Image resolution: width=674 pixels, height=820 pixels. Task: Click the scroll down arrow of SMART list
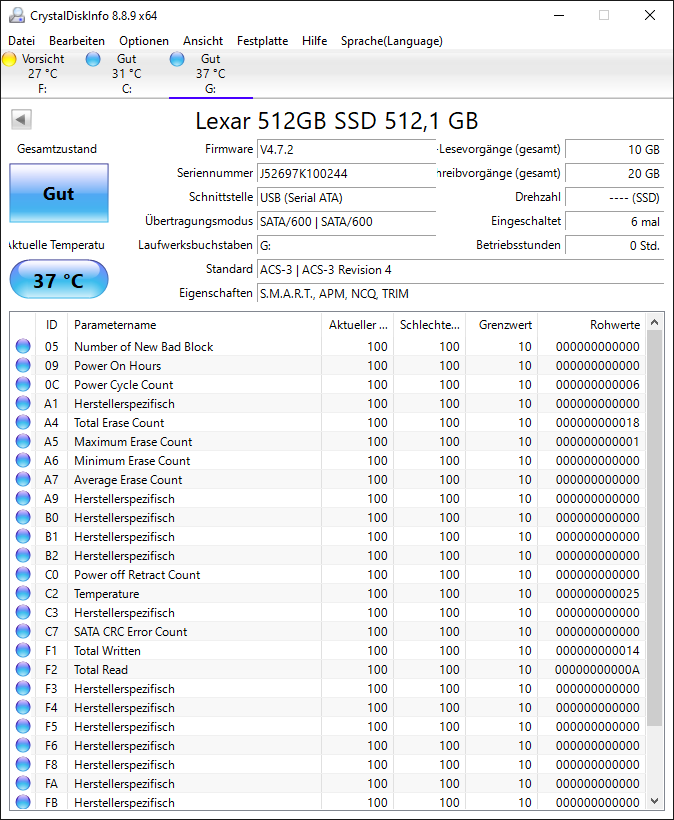pos(654,801)
